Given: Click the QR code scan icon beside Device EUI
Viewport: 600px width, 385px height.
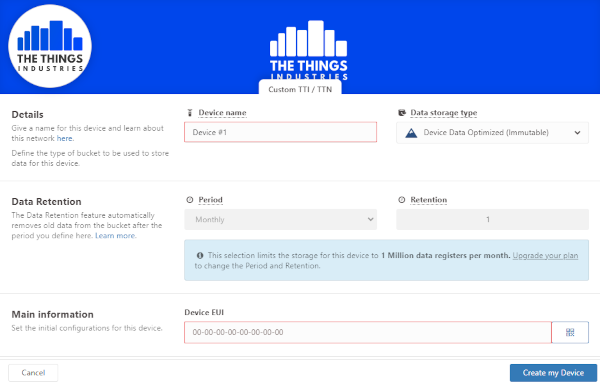Looking at the screenshot, I should point(570,332).
